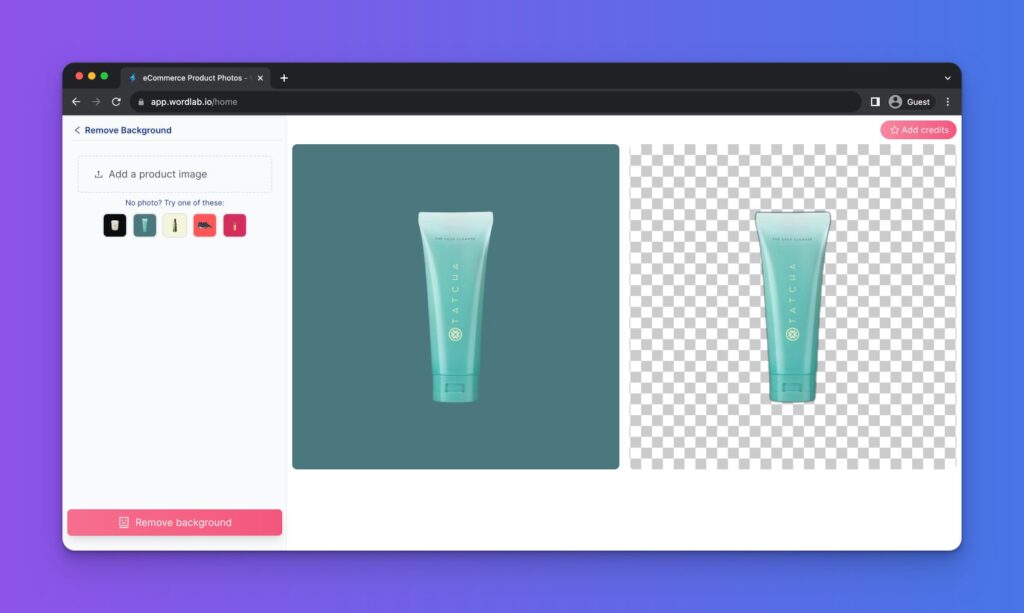Select the lipstick sample on pink background
Image resolution: width=1024 pixels, height=613 pixels.
pyautogui.click(x=234, y=225)
